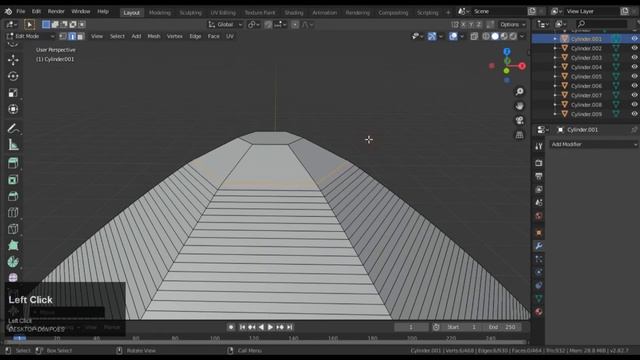
Task: Open Add Modifier dropdown
Action: tap(593, 144)
